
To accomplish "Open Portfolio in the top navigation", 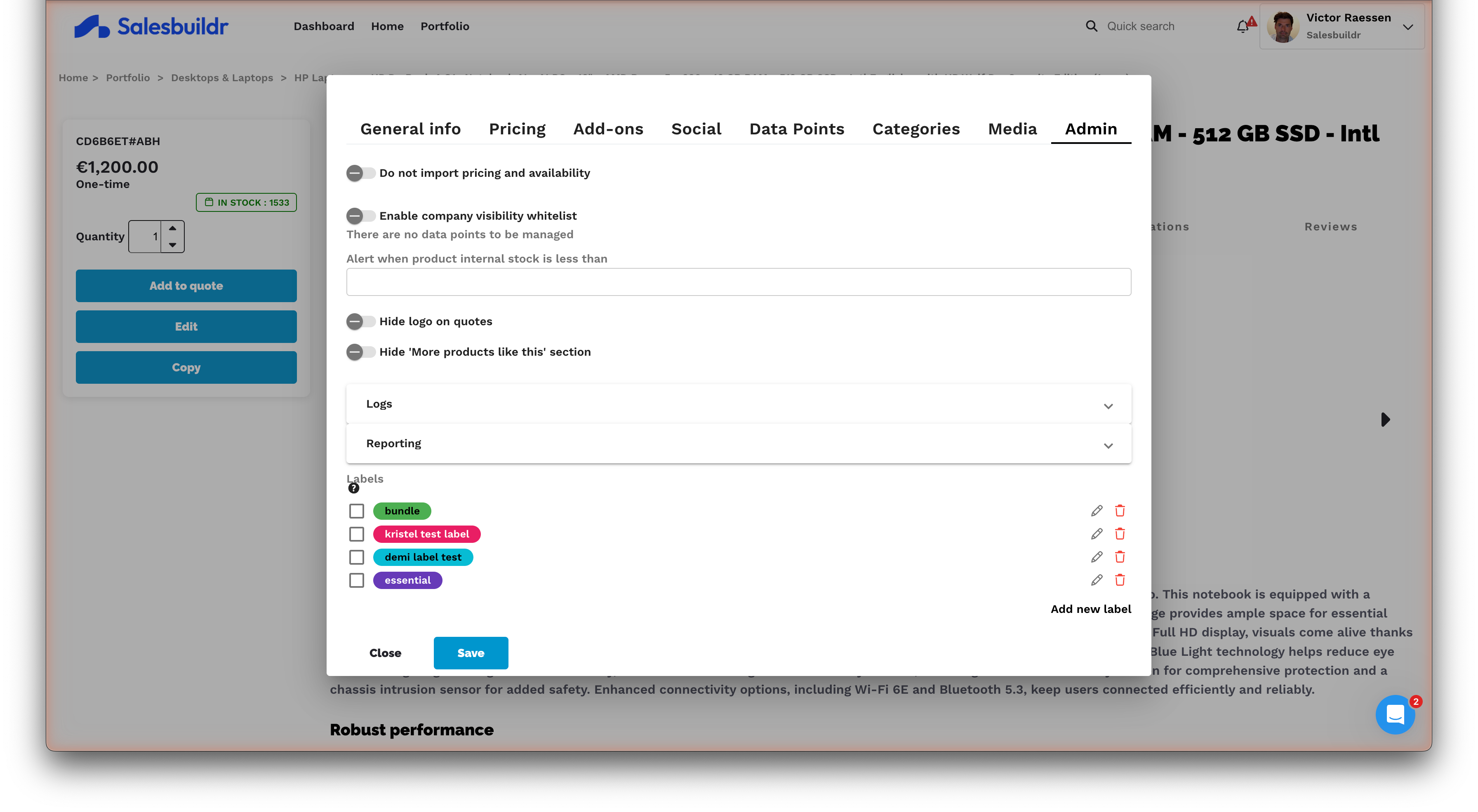I will 445,26.
